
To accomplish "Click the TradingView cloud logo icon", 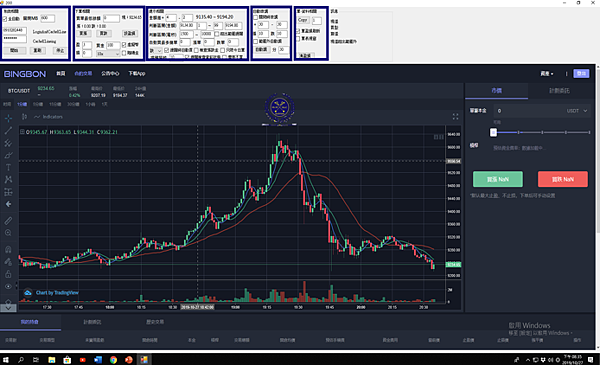I will [x=28, y=293].
